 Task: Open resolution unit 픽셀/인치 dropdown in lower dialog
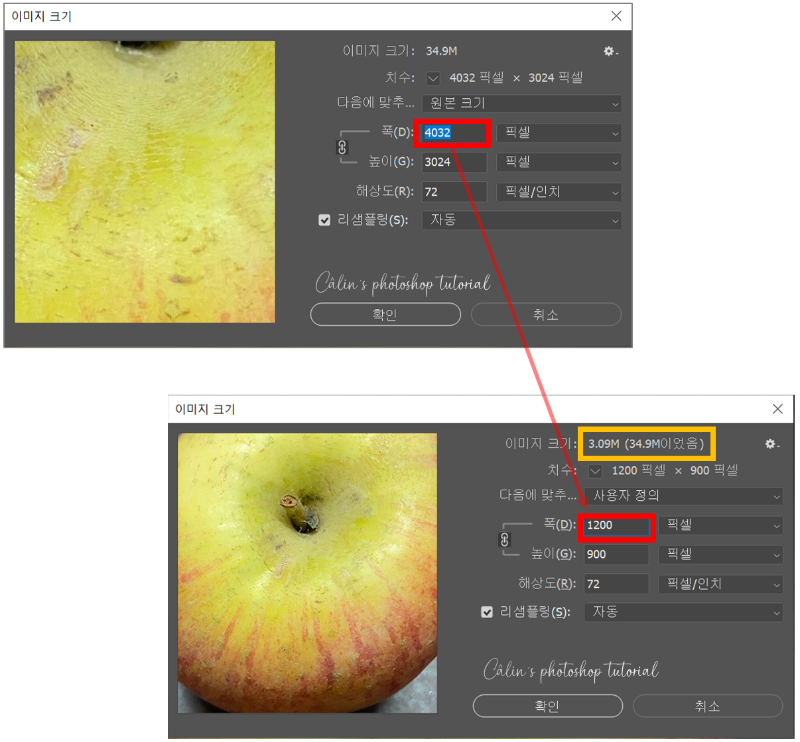coord(721,584)
